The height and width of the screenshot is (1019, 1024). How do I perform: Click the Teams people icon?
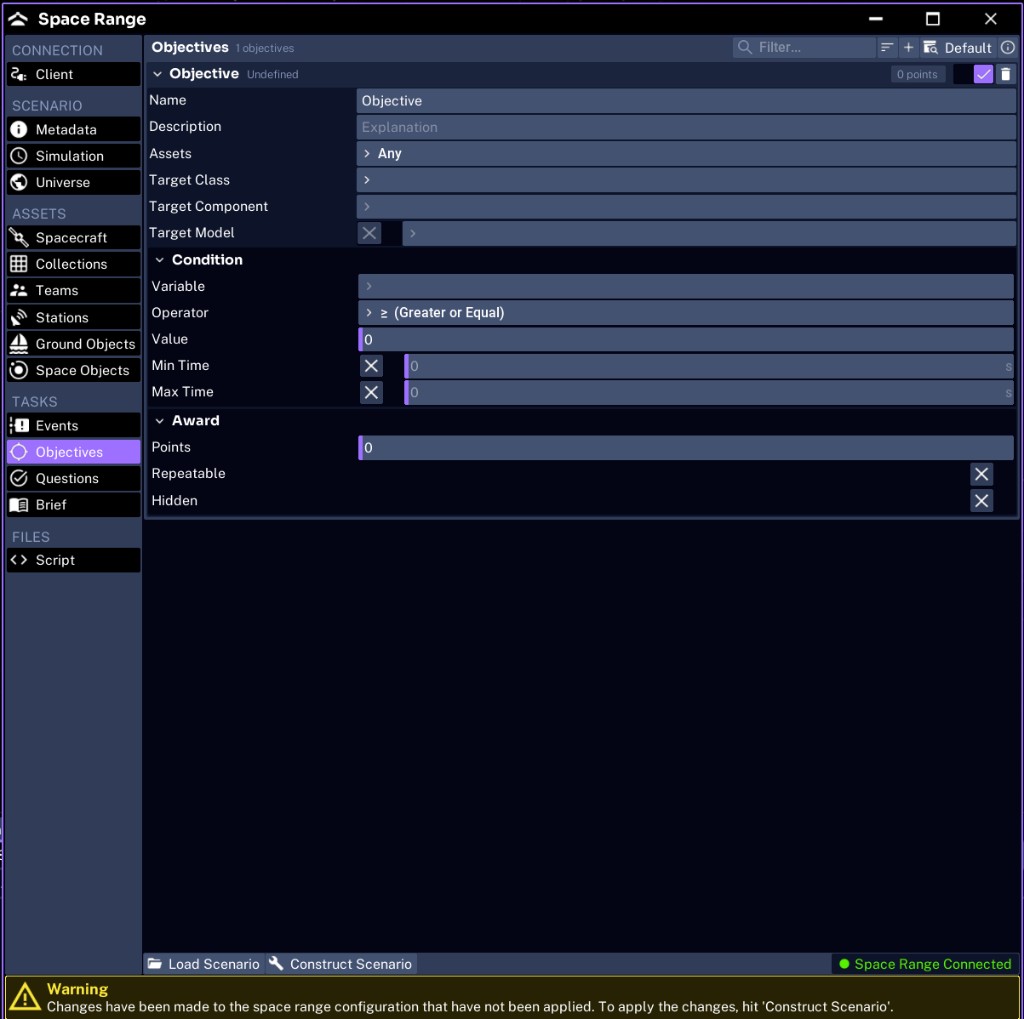tap(19, 291)
